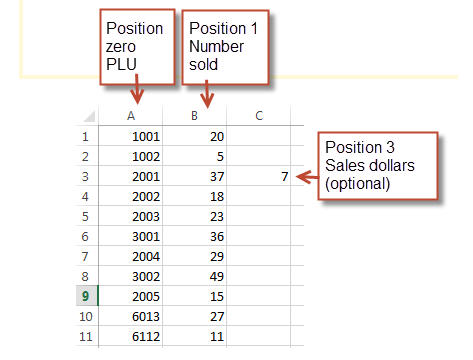Click the cell with value 27
The image size is (473, 360).
[x=194, y=316]
